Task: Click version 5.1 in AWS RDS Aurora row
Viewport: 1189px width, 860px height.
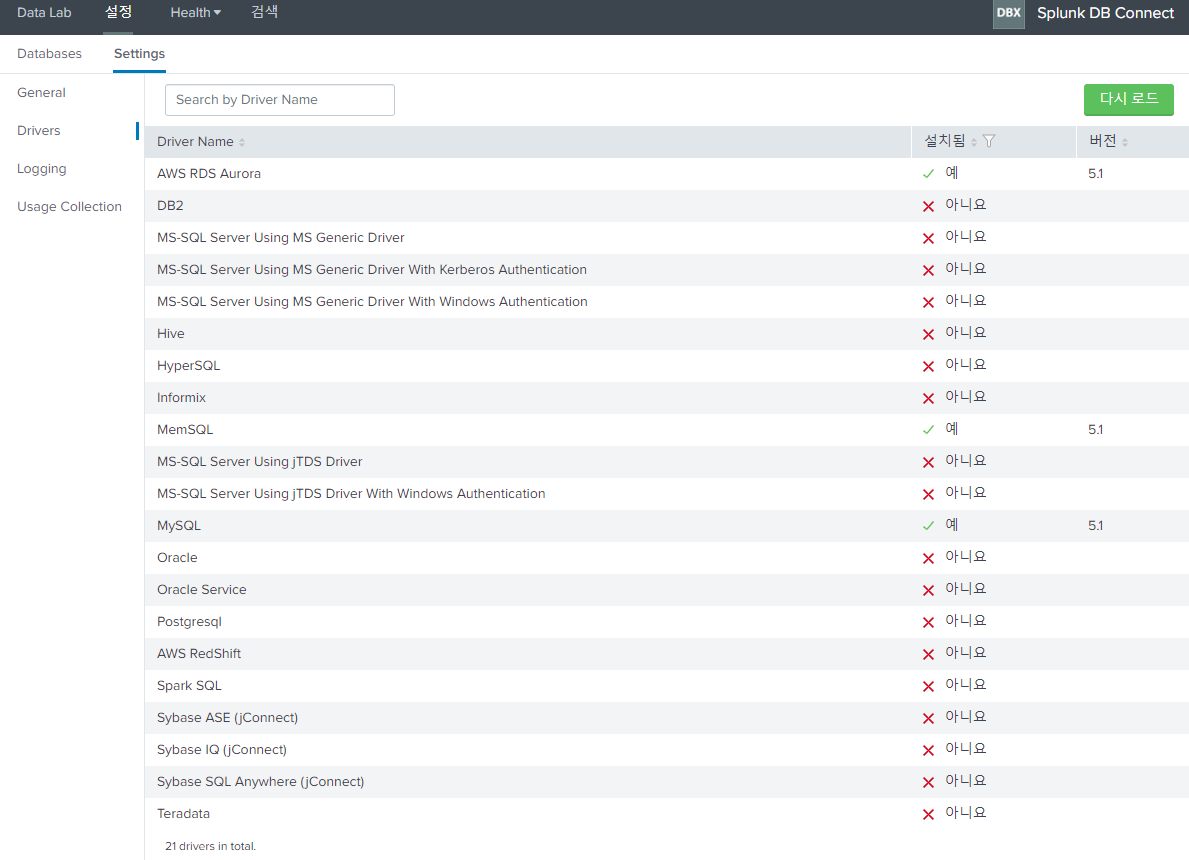Action: point(1096,174)
